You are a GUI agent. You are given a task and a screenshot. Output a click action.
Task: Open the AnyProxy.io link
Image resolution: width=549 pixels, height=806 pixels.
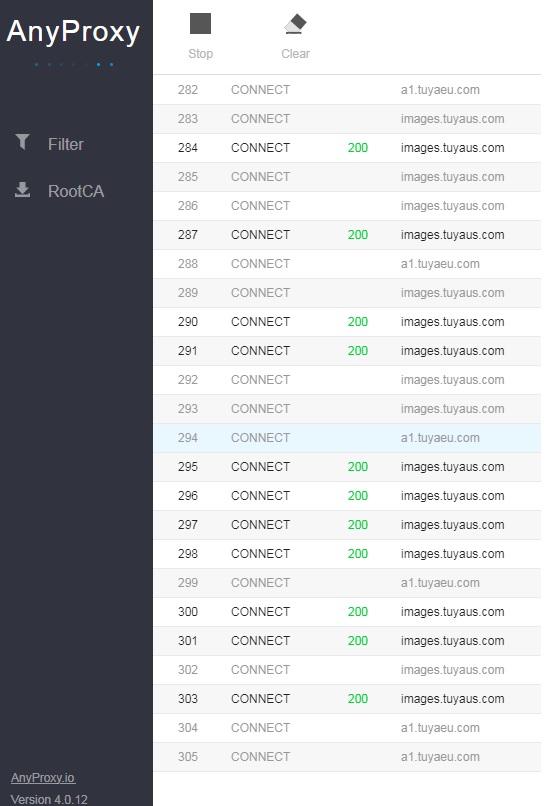pos(43,778)
